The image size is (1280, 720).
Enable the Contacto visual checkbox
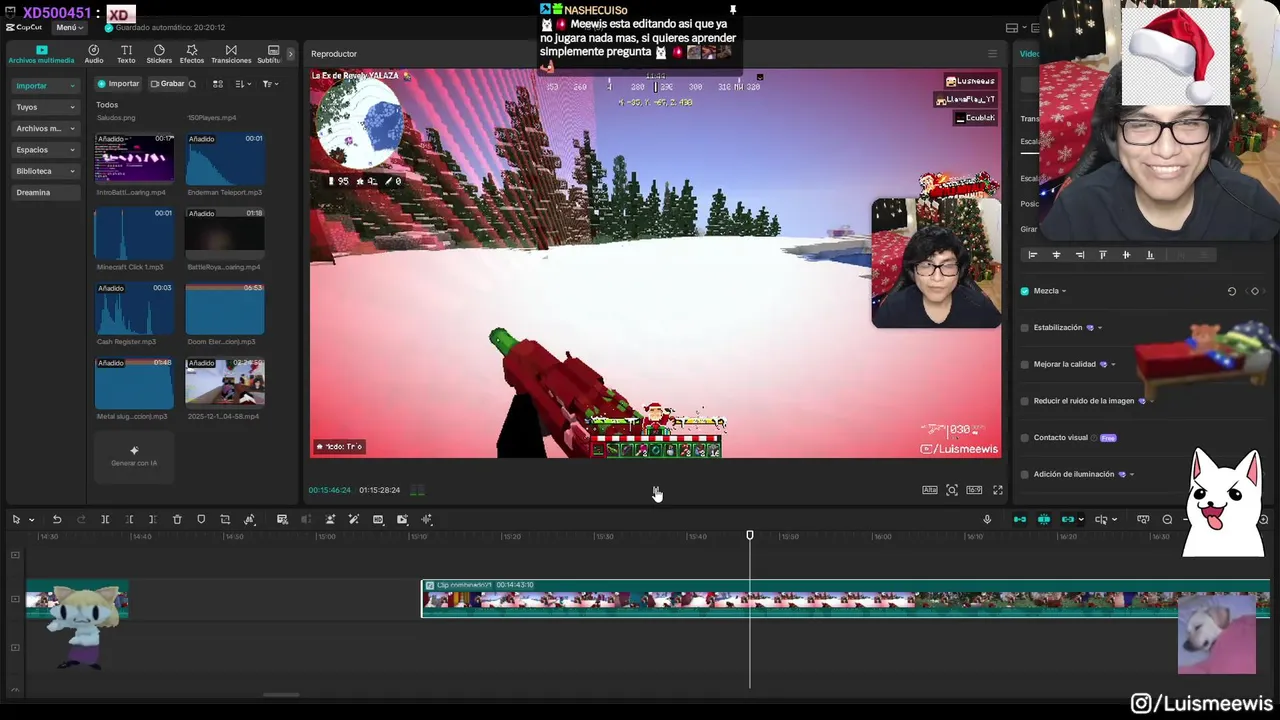(1024, 438)
